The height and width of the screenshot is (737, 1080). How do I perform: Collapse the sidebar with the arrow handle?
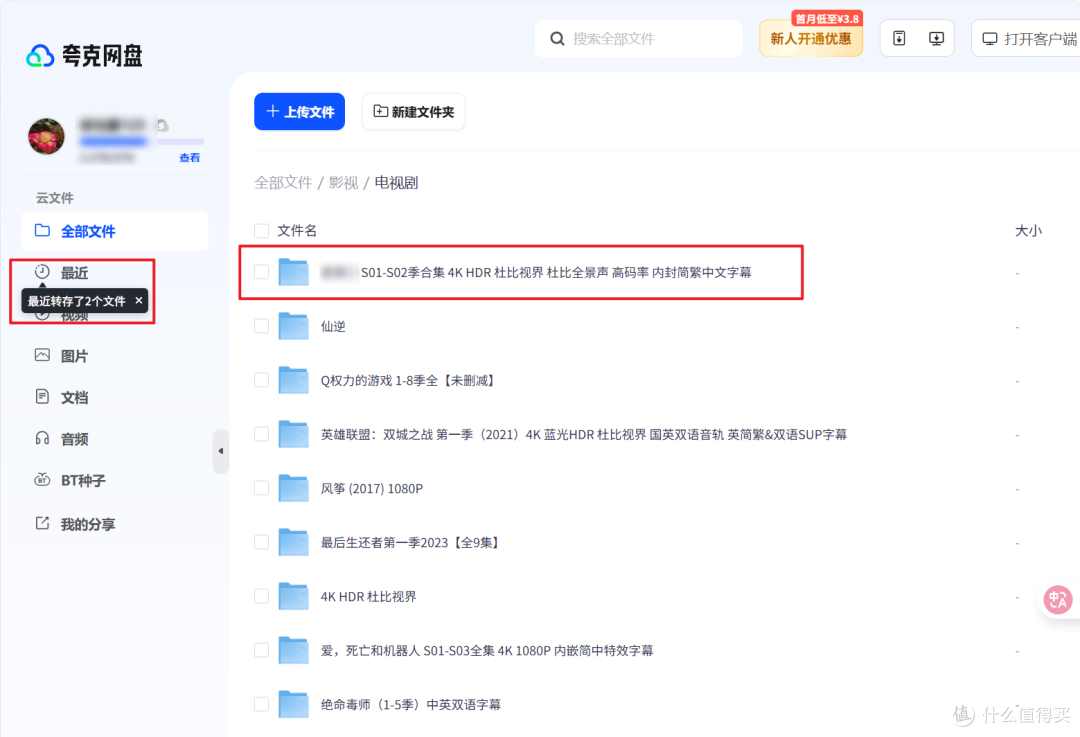[220, 451]
